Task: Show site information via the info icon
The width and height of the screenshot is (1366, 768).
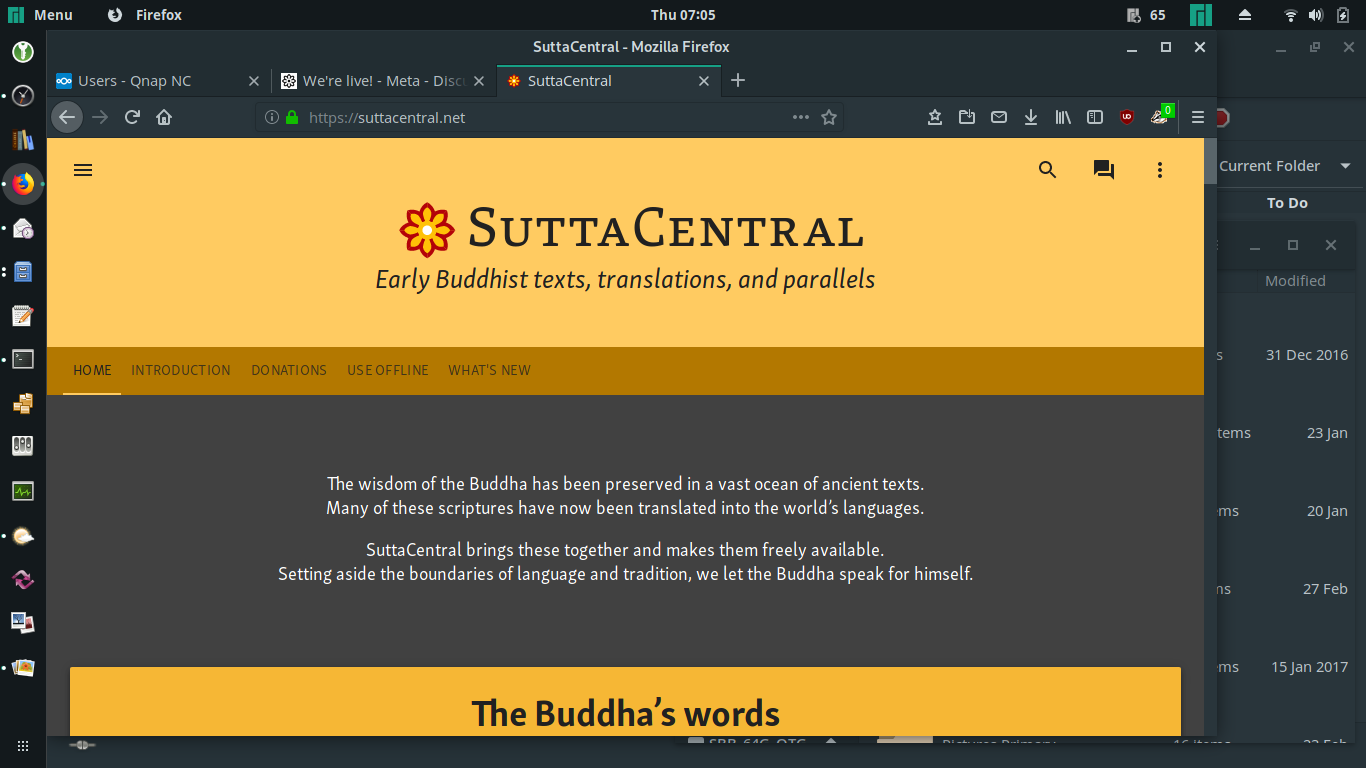Action: point(271,117)
